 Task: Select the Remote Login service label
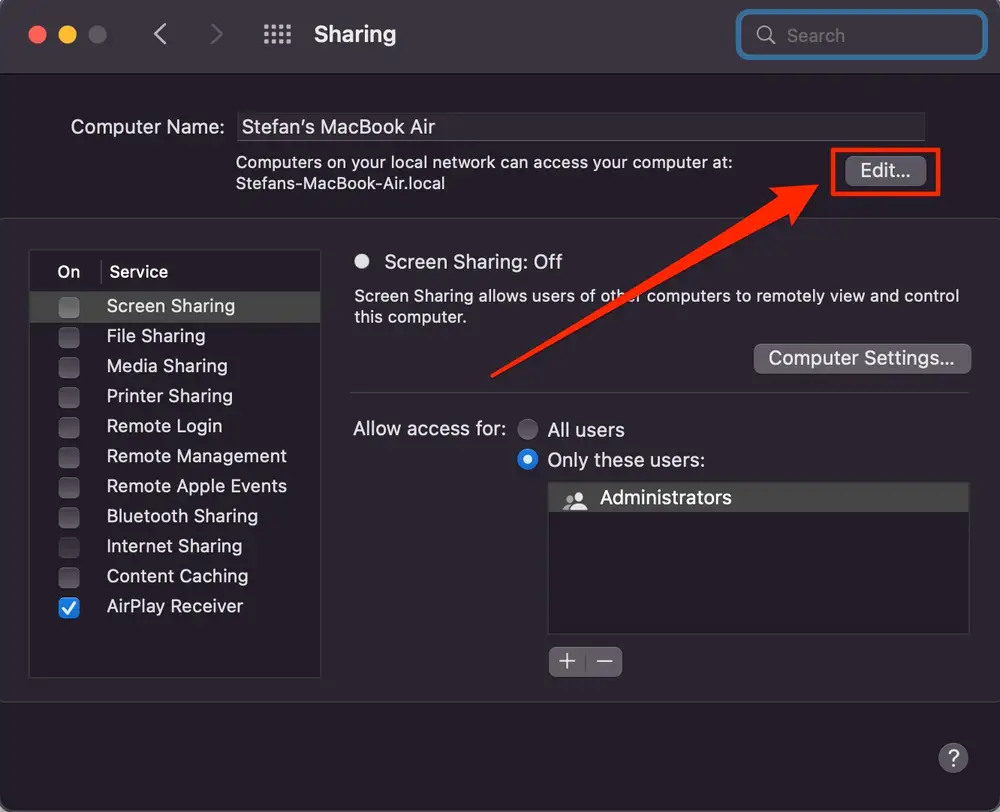click(x=165, y=426)
